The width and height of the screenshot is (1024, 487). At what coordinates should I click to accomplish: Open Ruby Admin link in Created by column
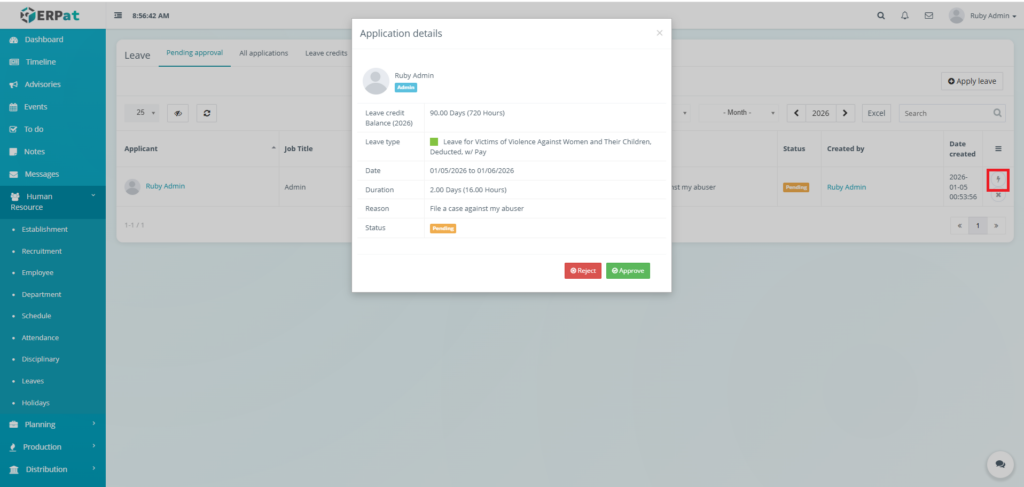(846, 187)
